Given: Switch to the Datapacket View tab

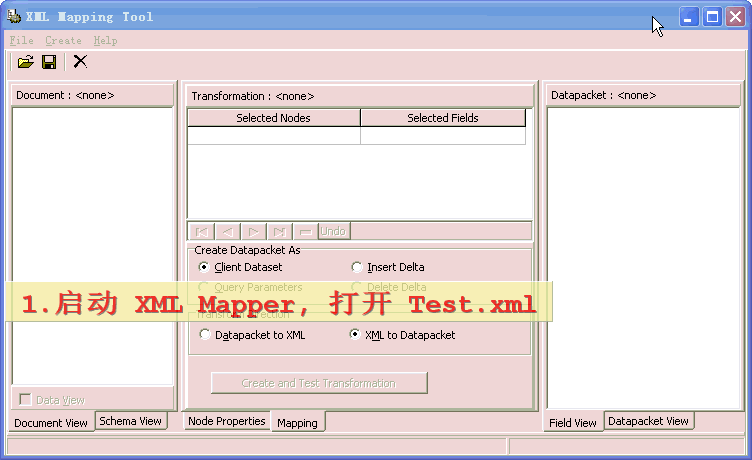Looking at the screenshot, I should coord(648,421).
